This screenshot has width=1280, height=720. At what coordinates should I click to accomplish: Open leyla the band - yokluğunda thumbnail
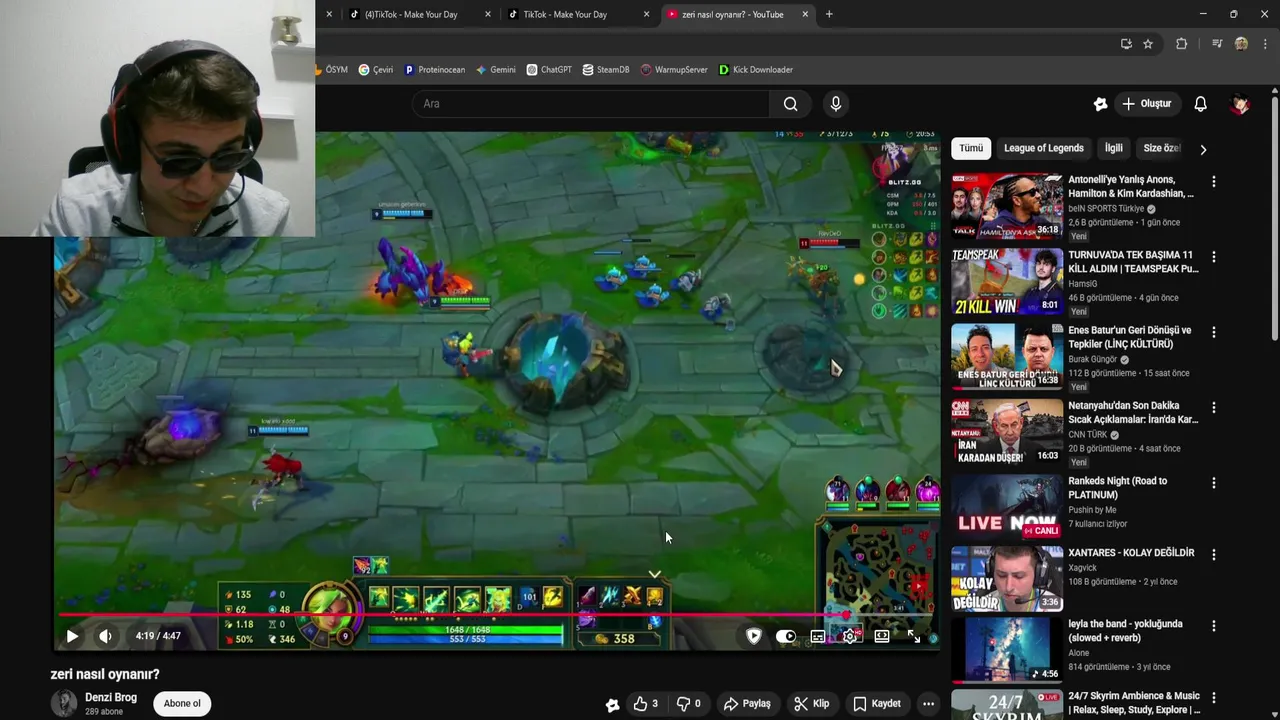[1007, 649]
